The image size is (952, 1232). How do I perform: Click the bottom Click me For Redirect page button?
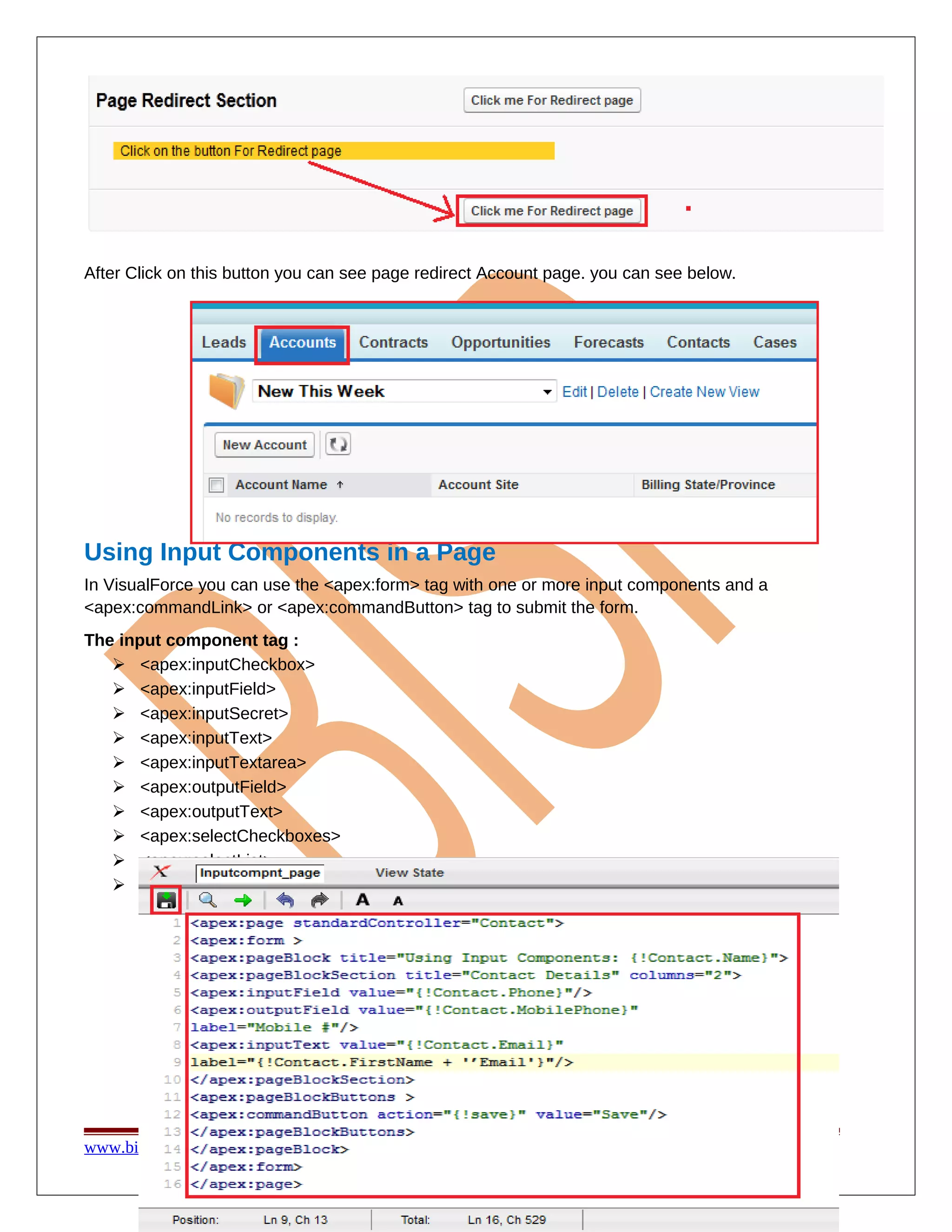point(552,211)
